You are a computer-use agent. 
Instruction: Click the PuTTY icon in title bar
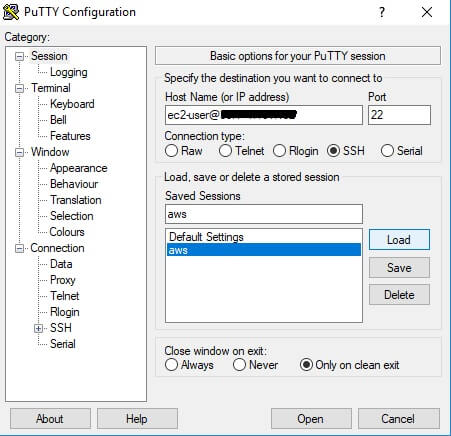[x=11, y=12]
